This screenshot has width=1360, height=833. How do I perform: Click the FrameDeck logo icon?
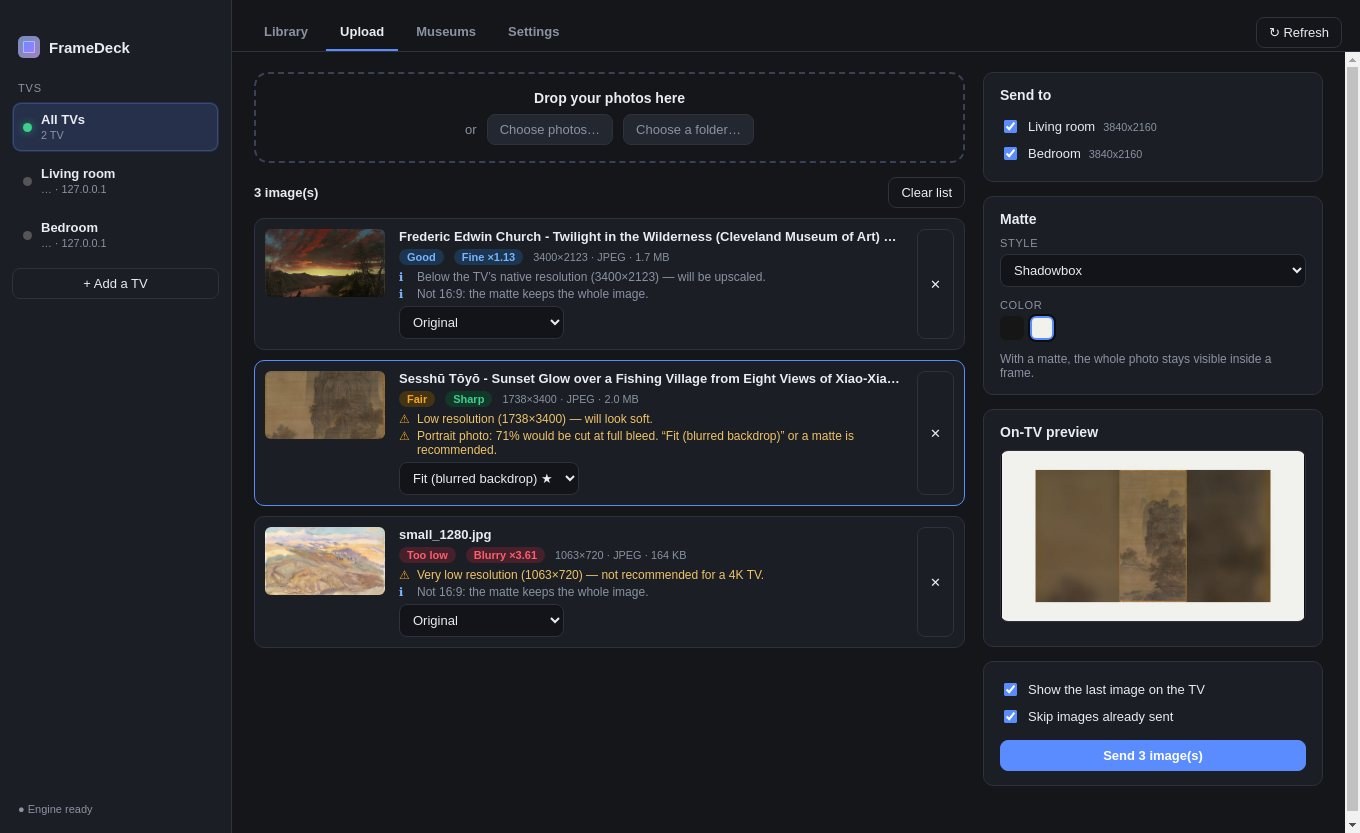click(29, 47)
